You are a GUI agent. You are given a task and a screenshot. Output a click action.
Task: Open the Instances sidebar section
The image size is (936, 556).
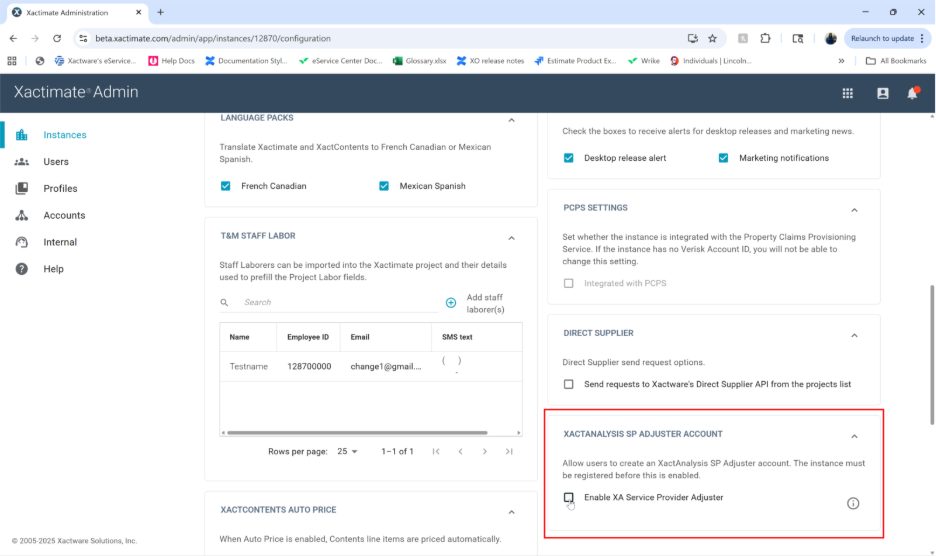pos(64,135)
